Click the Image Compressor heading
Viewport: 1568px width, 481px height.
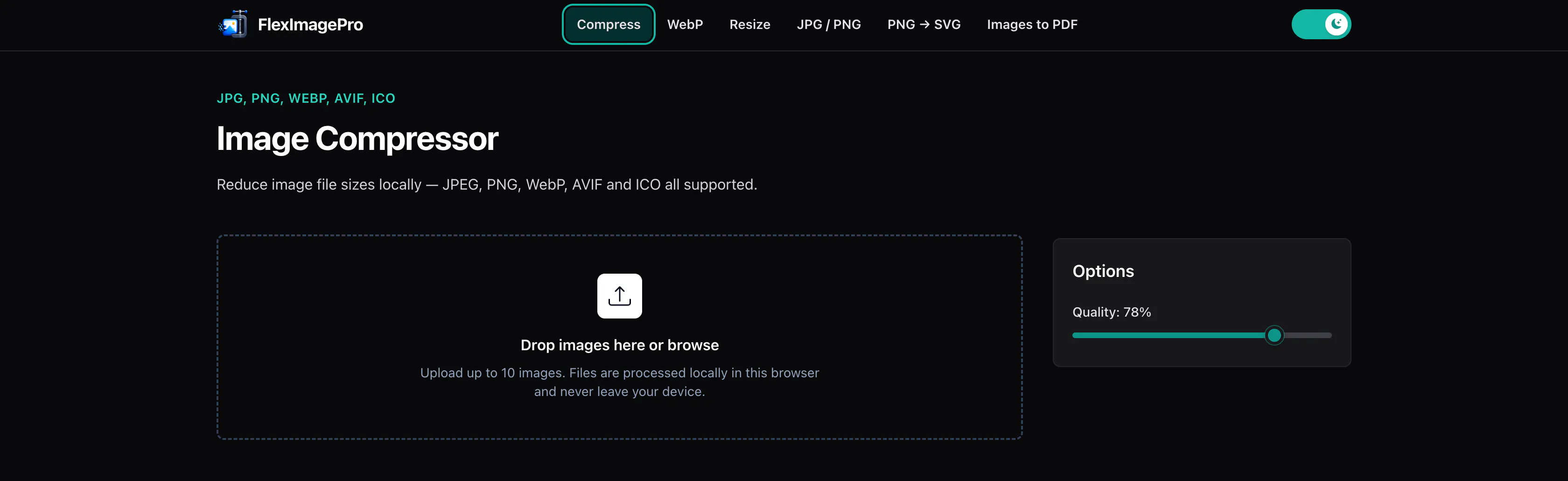[x=357, y=139]
